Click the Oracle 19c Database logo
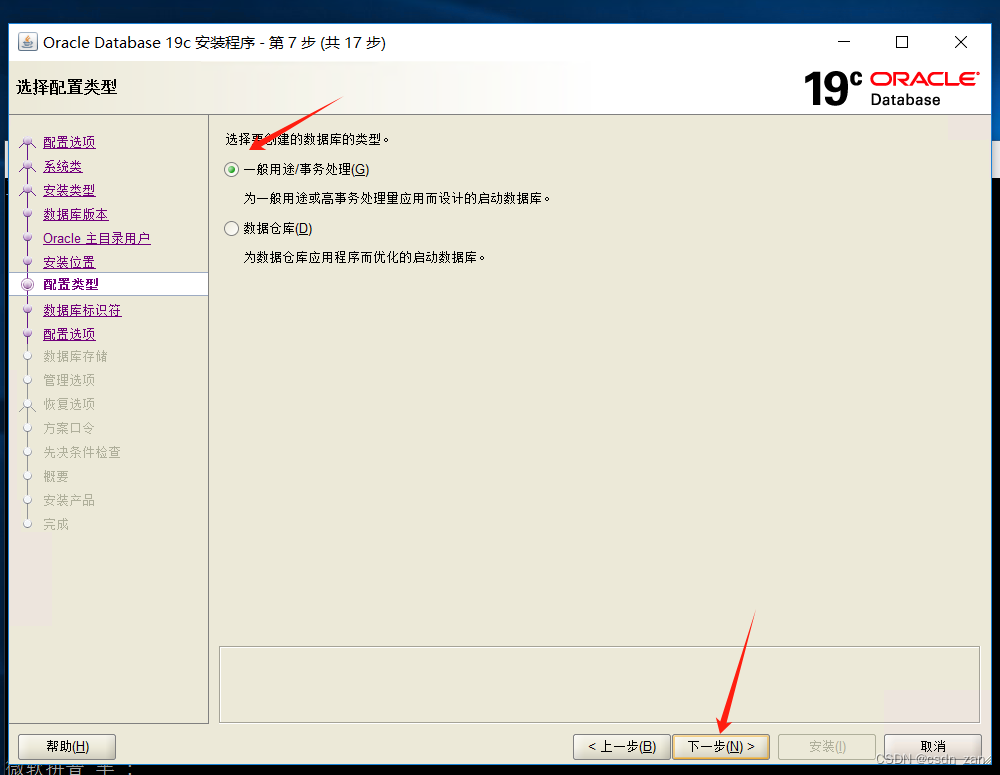This screenshot has width=1000, height=775. 891,88
